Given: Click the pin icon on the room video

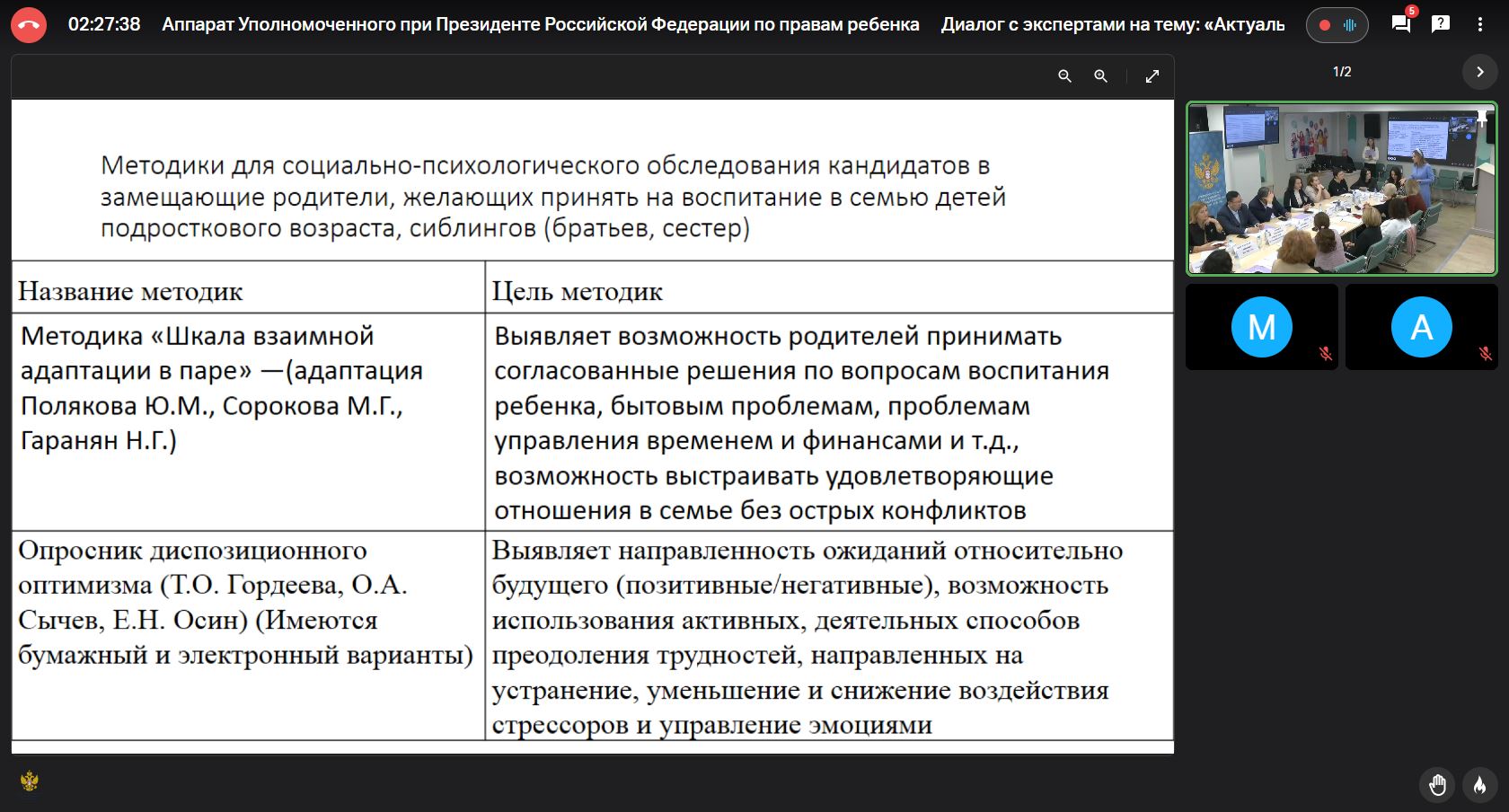Looking at the screenshot, I should [1482, 117].
